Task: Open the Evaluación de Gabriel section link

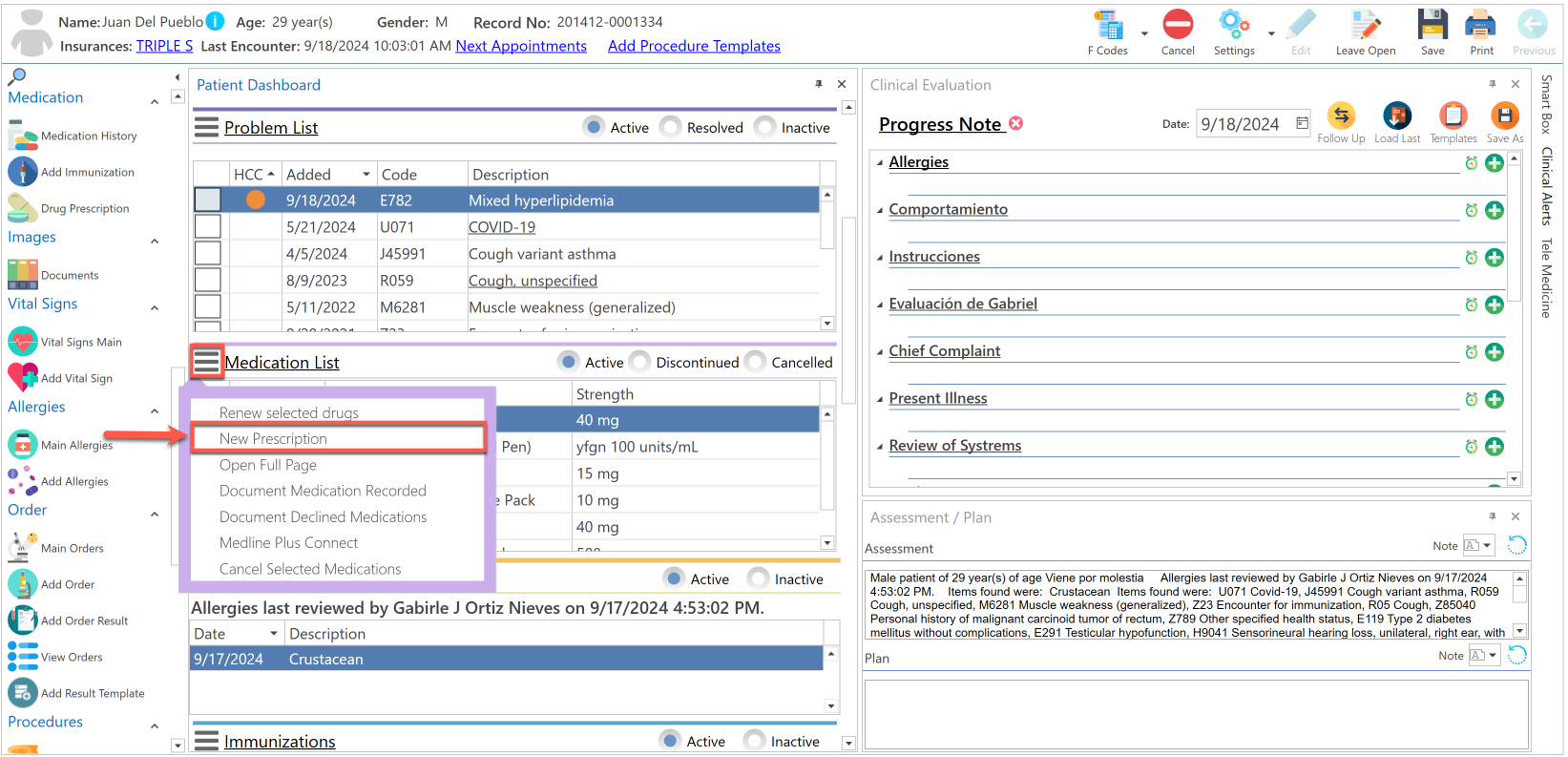Action: coord(963,304)
